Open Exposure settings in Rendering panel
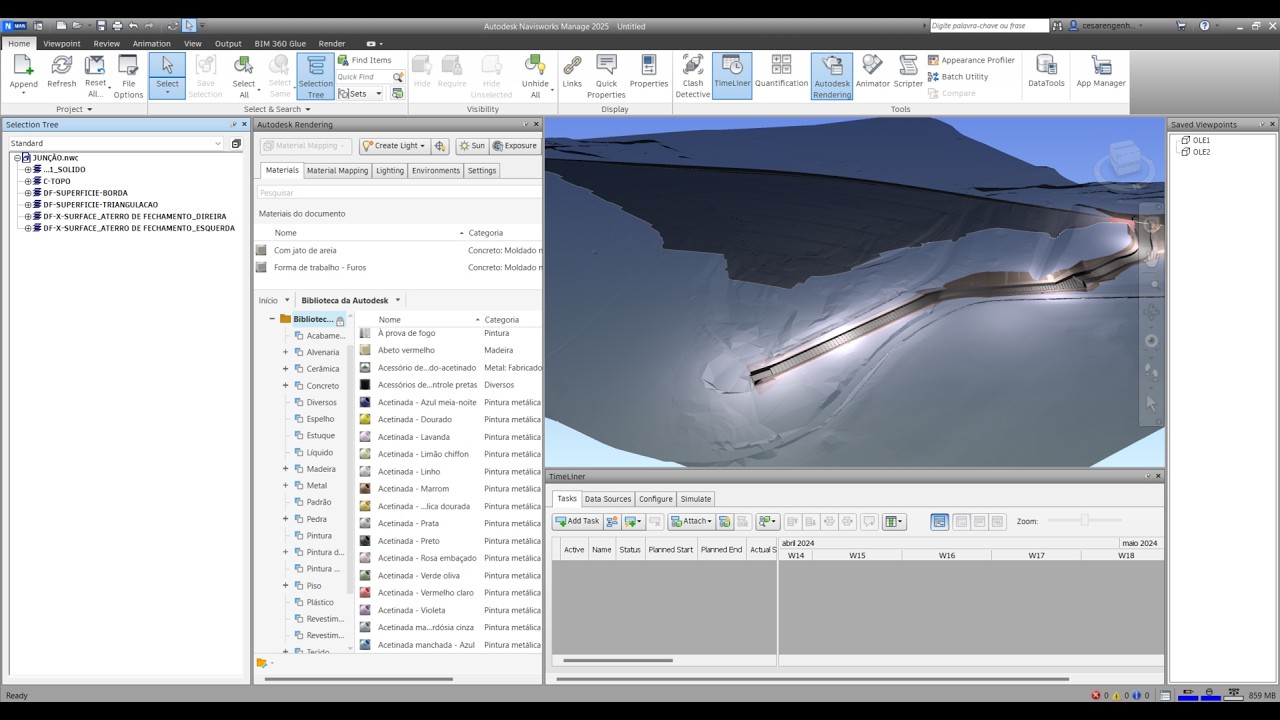Screen dimensions: 1280x720 click(514, 146)
